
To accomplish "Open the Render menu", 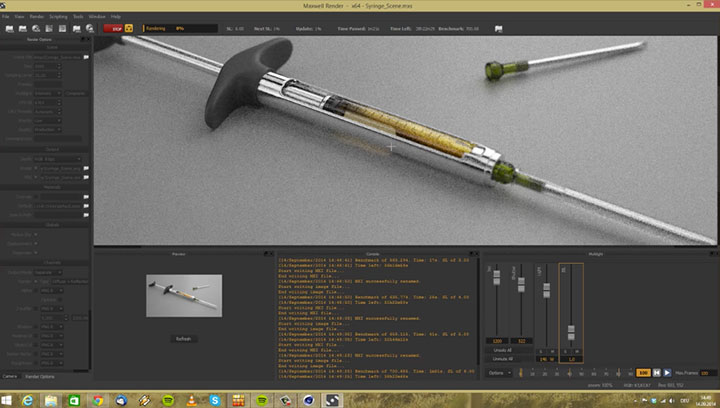I will 37,17.
